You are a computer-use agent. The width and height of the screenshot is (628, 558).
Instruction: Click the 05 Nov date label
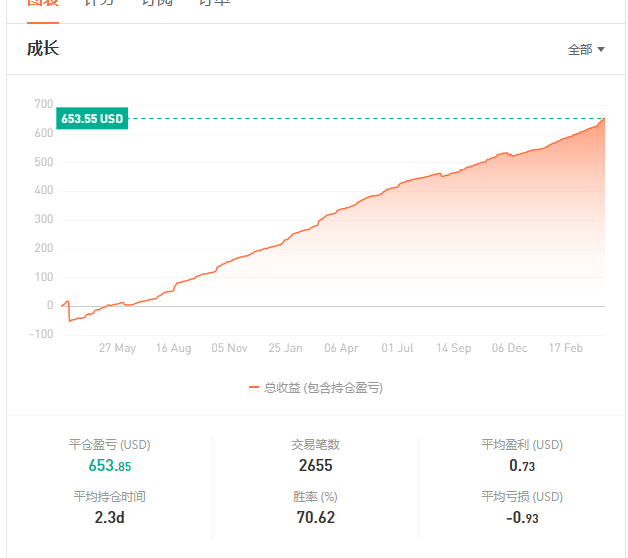229,348
